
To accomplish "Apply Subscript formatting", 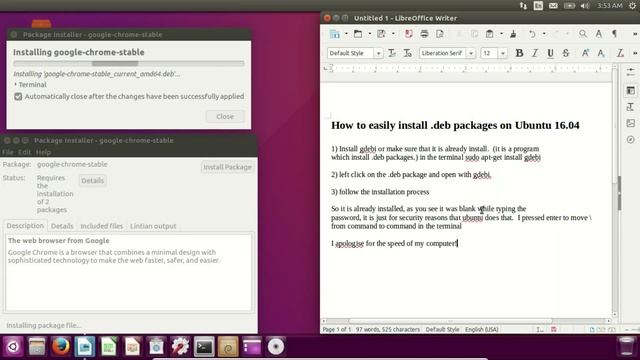I will pos(601,53).
